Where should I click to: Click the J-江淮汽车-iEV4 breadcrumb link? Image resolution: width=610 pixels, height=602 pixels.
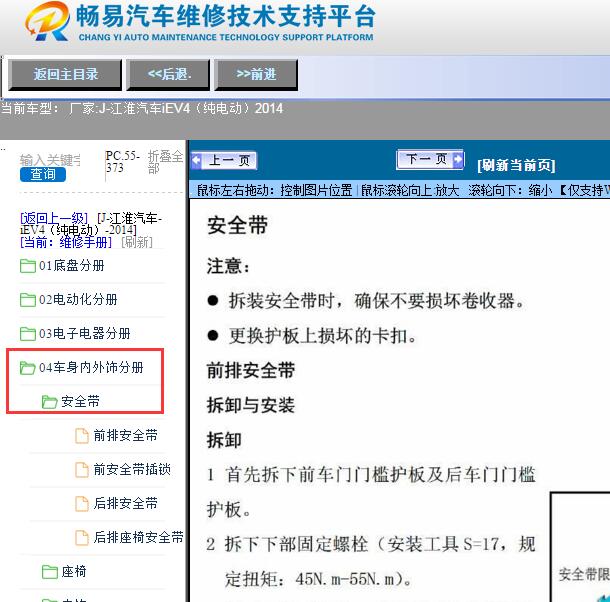point(91,223)
